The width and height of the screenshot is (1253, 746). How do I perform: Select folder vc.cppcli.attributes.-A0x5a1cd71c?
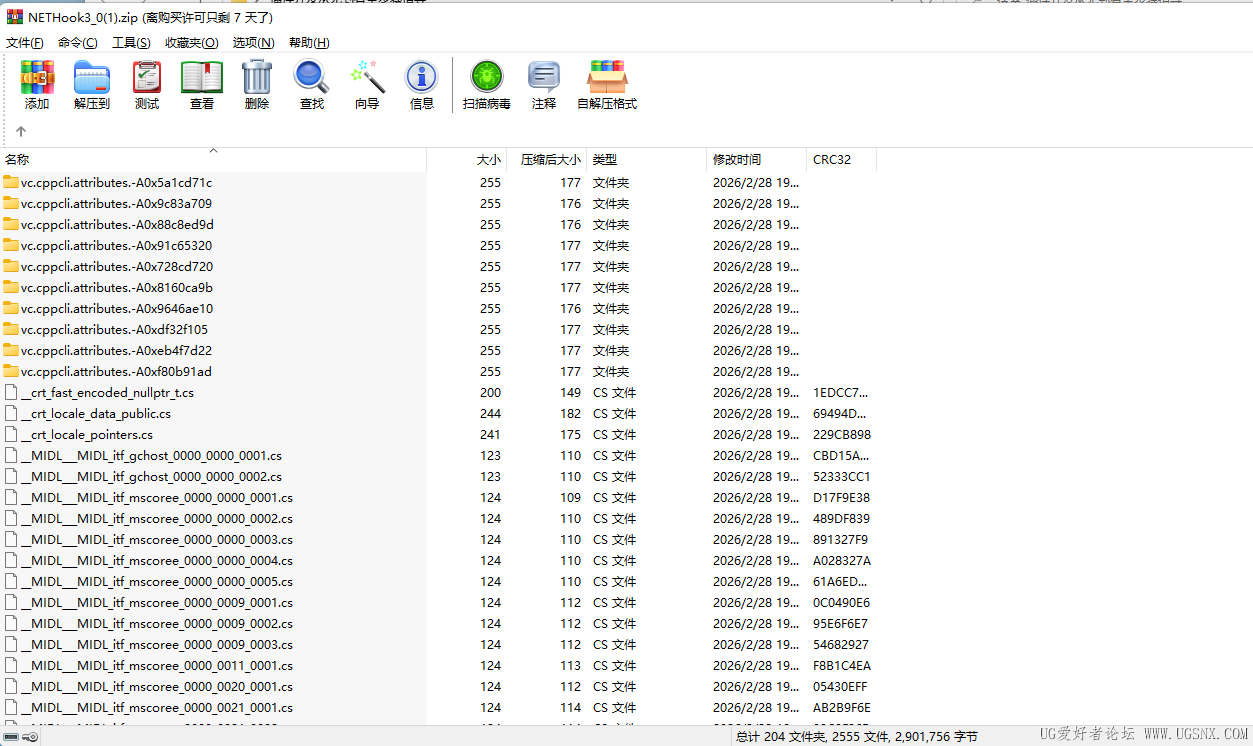click(116, 183)
